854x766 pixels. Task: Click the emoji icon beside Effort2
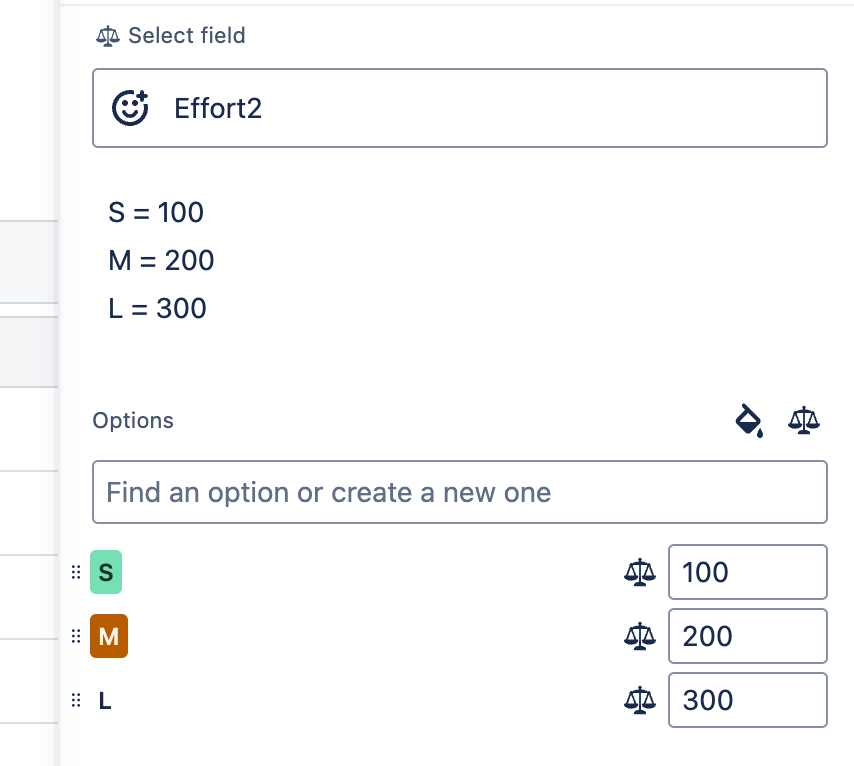130,108
